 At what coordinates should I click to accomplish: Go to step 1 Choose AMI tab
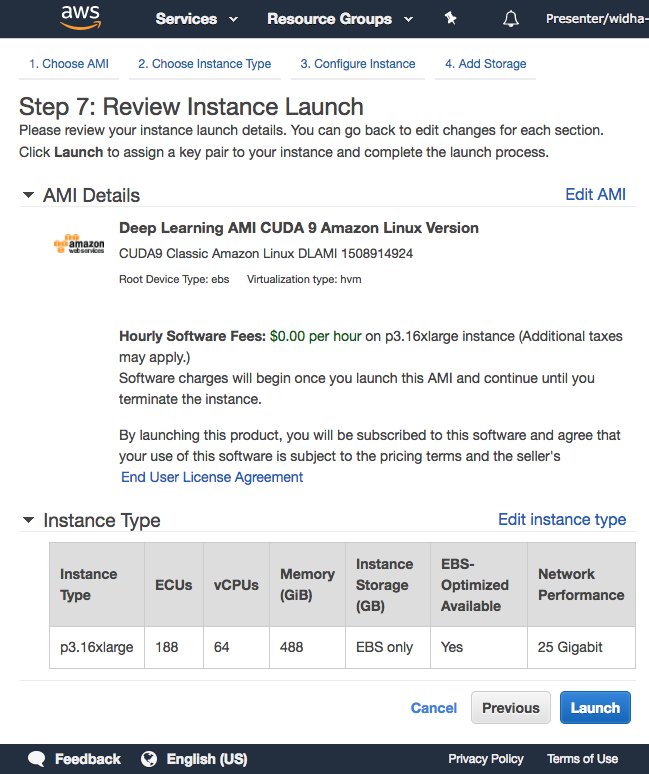[x=69, y=64]
